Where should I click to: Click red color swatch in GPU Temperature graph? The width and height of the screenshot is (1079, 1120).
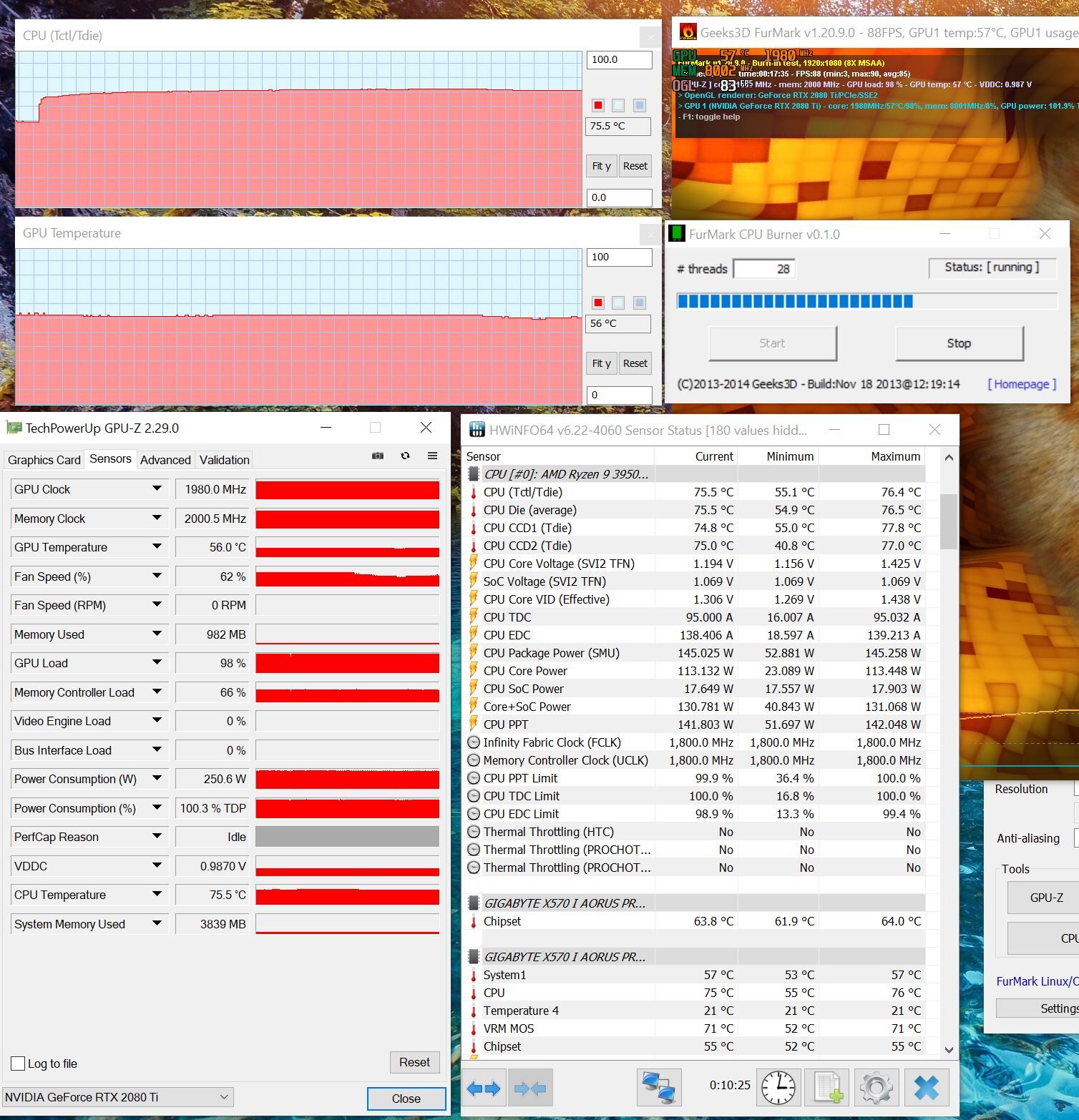pos(597,303)
